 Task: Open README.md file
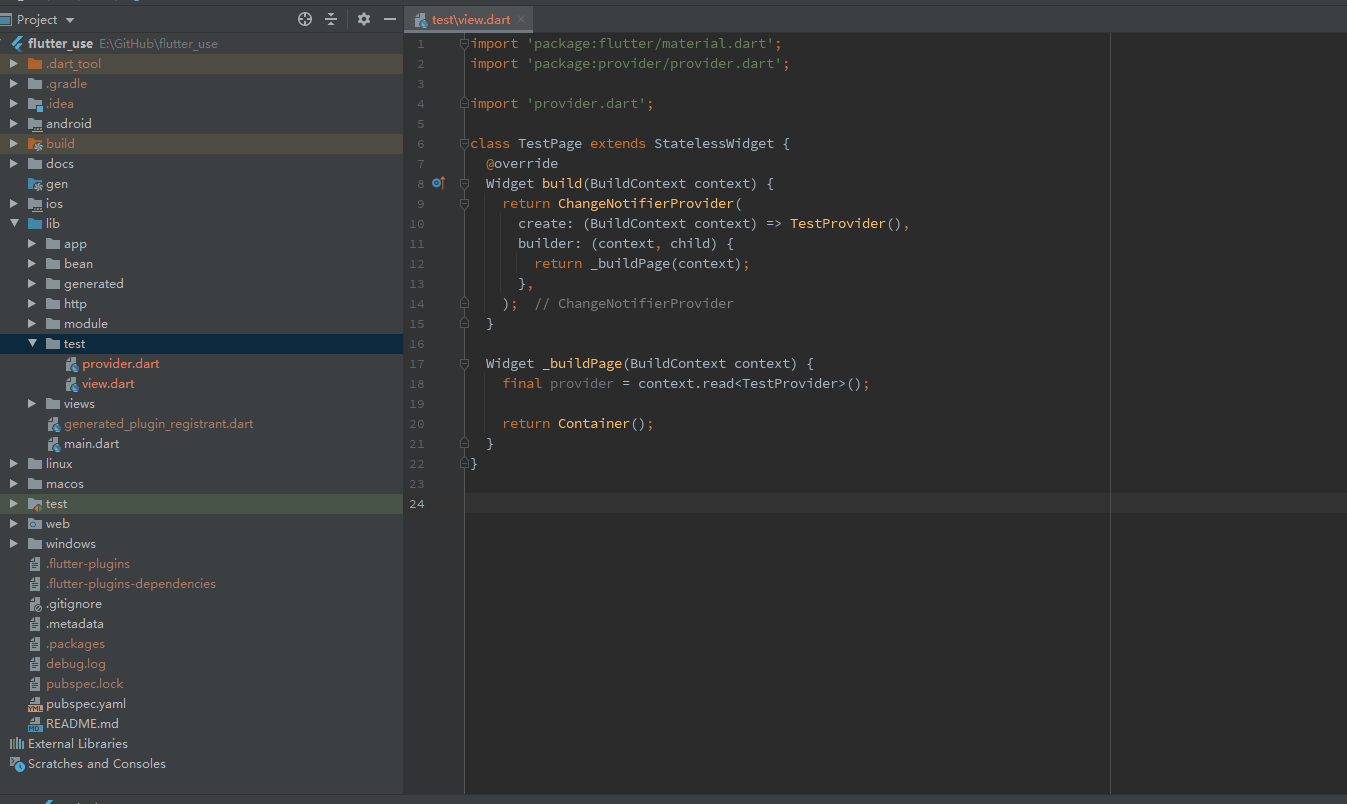tap(82, 724)
